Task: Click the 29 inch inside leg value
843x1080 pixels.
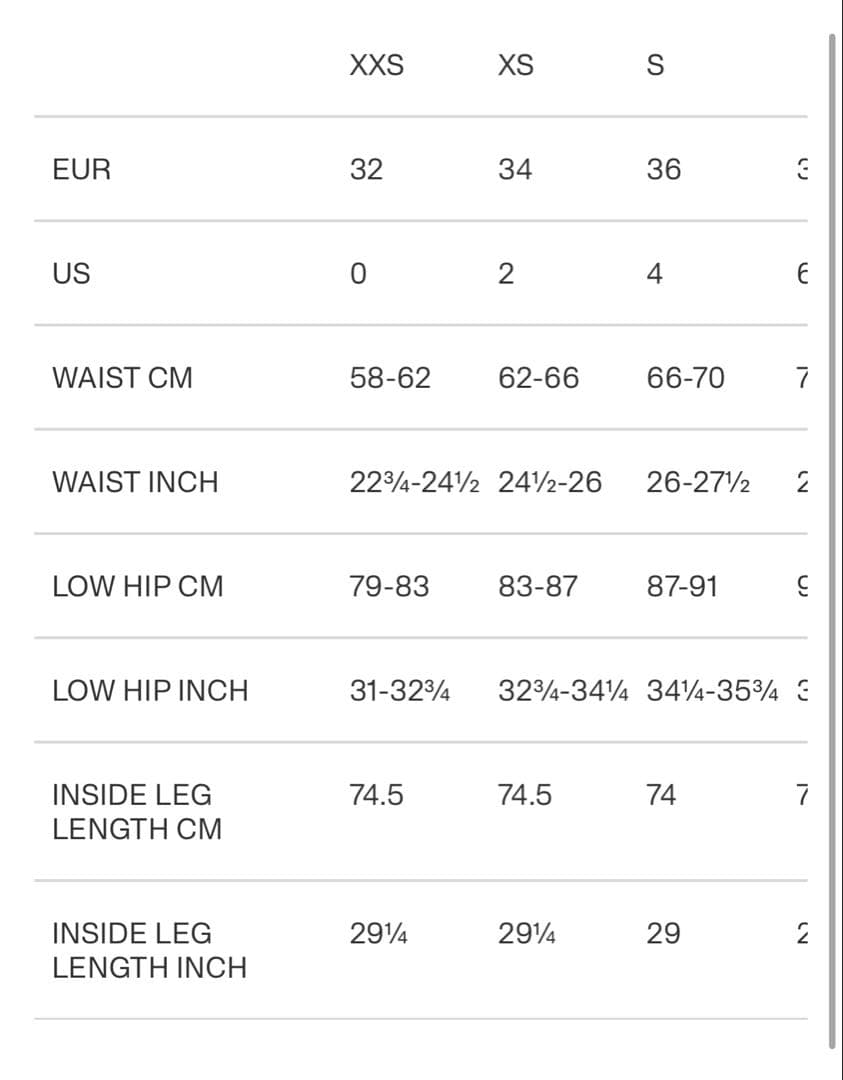Action: coord(663,934)
